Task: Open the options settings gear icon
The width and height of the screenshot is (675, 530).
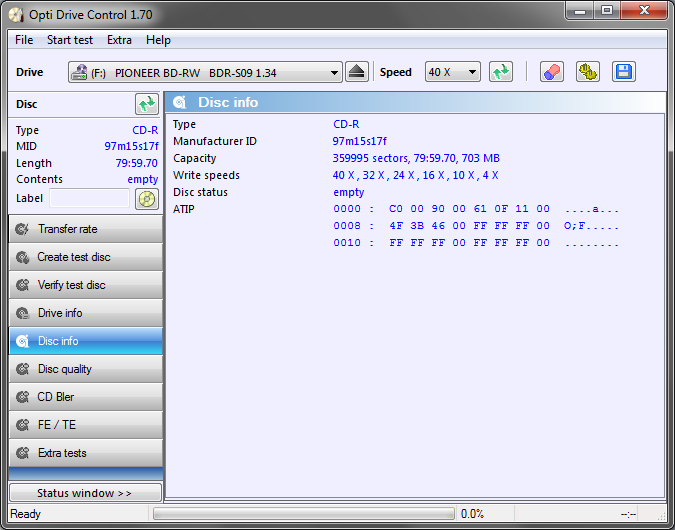Action: click(588, 72)
